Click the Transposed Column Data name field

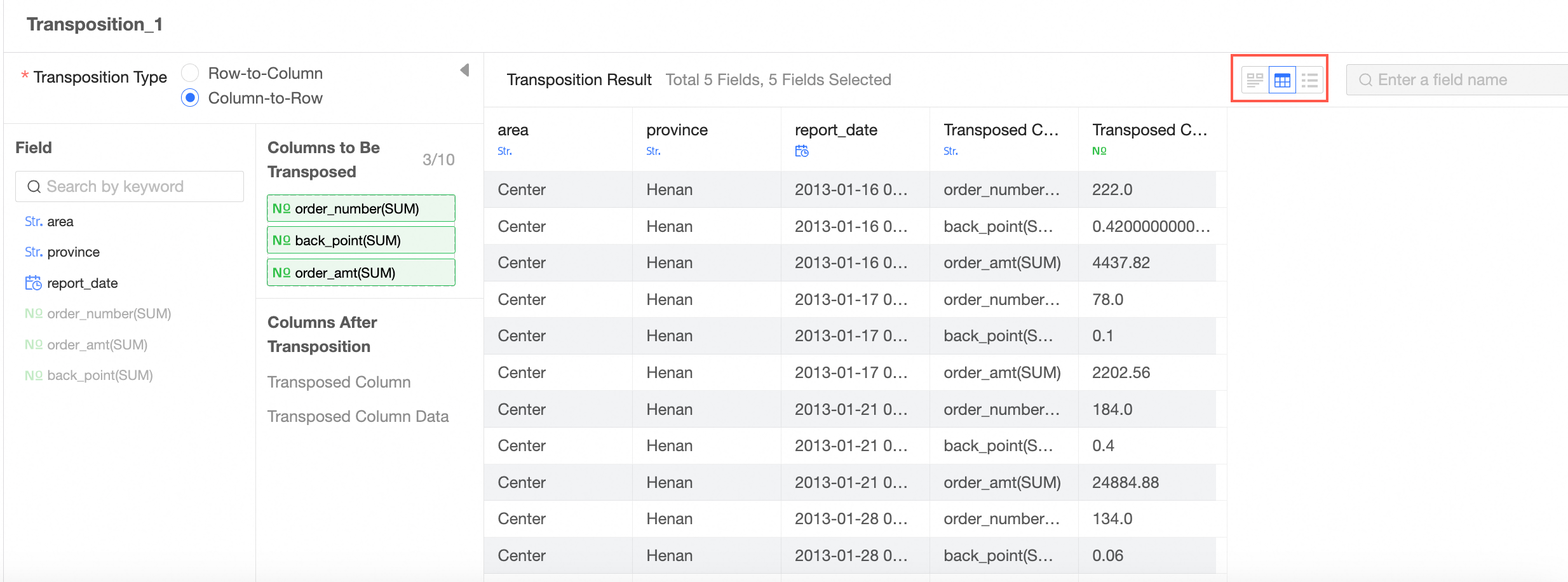358,416
